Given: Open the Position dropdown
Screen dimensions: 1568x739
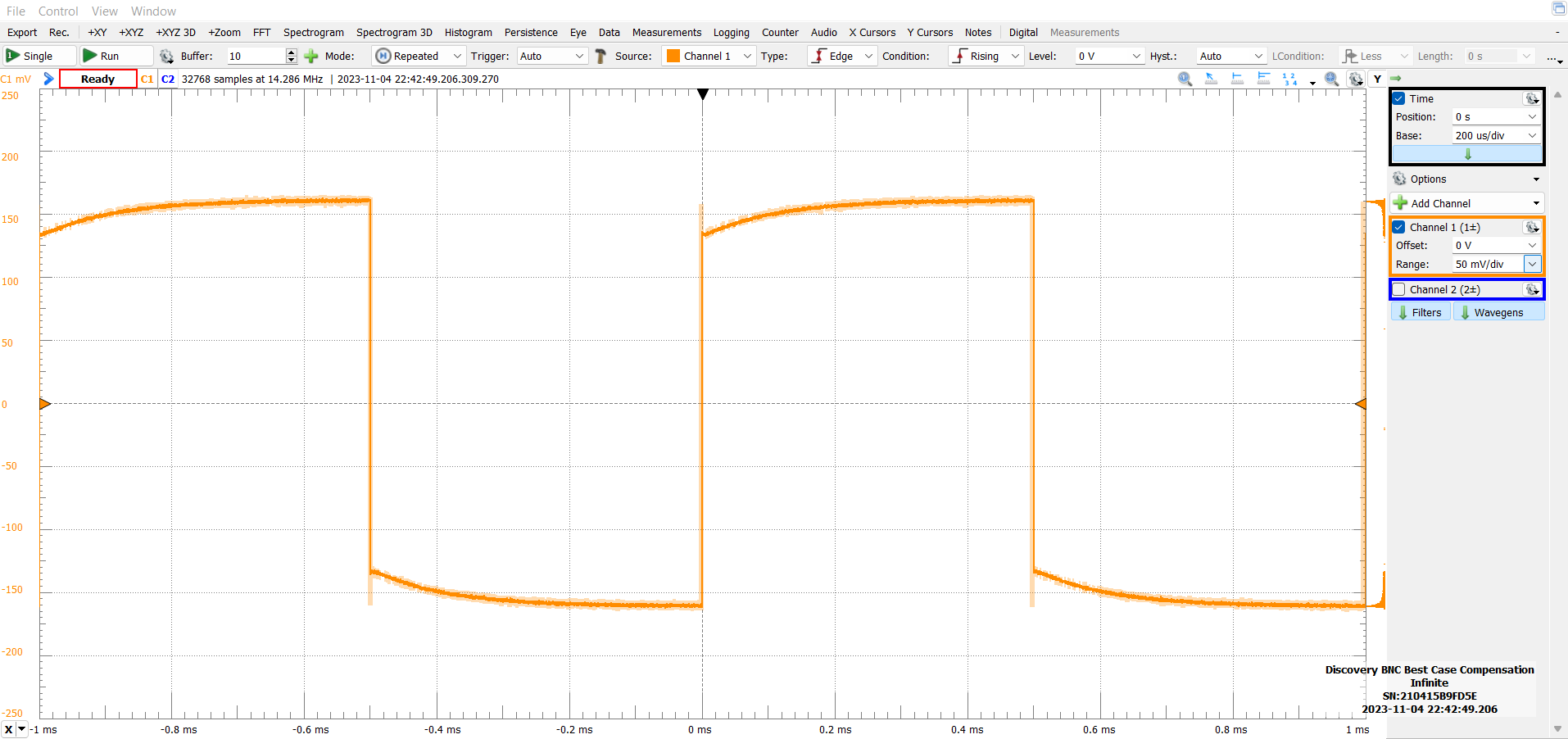Looking at the screenshot, I should click(1532, 116).
